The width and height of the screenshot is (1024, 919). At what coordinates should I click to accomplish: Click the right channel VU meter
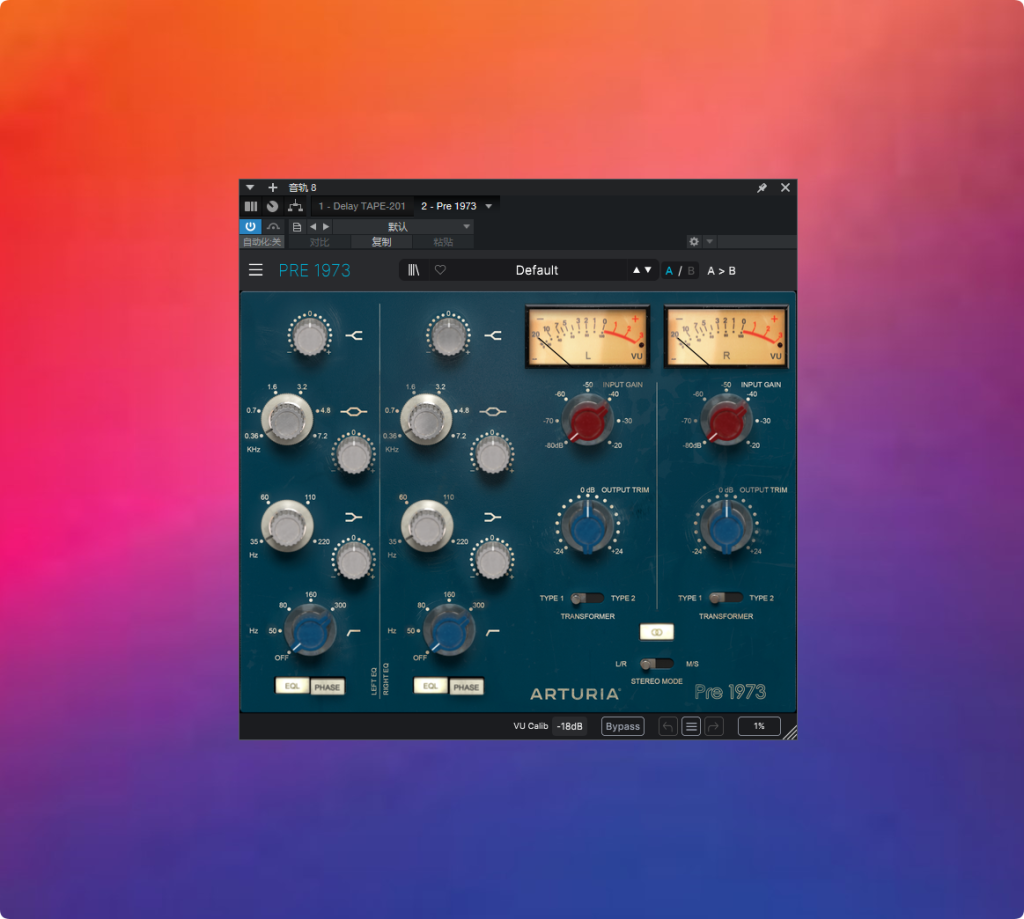[726, 336]
